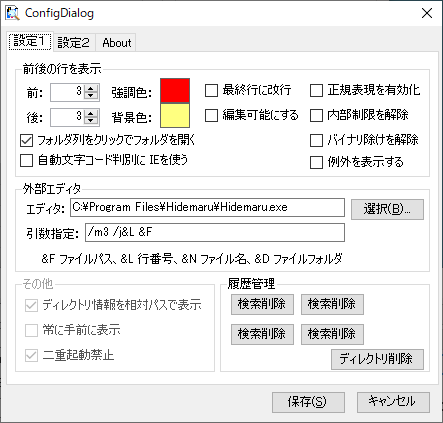443x423 pixels.
Task: Check the 例外を表示する option
Action: click(316, 162)
